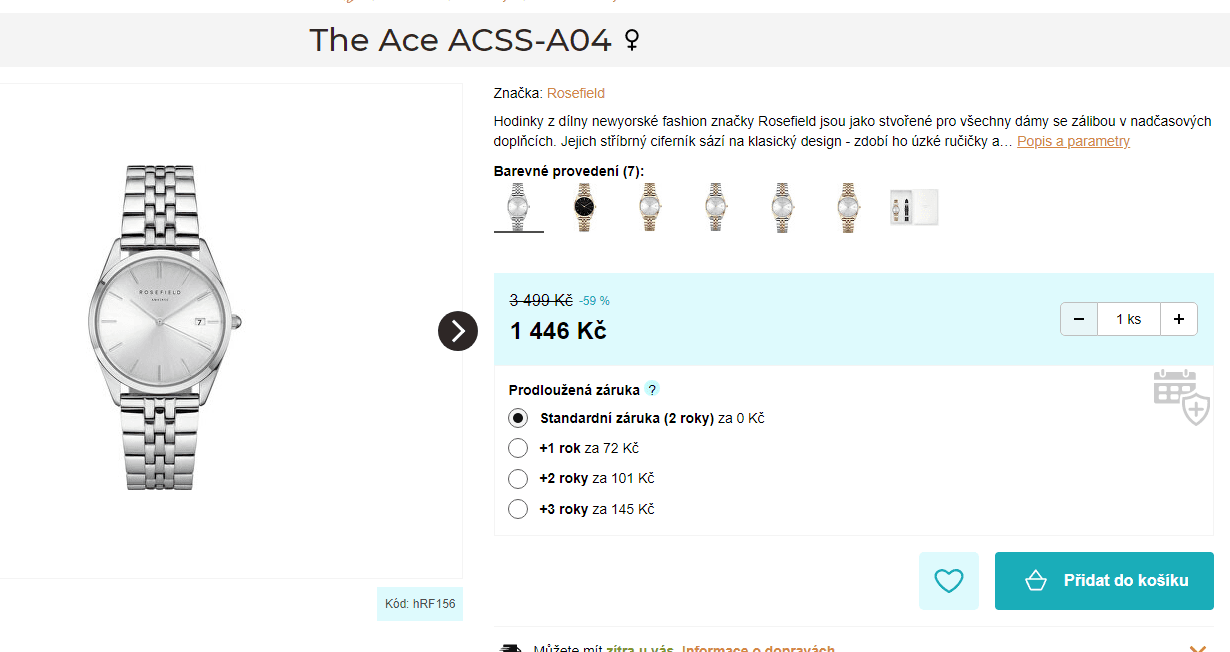Image resolution: width=1230 pixels, height=652 pixels.
Task: Click the next image arrow
Action: 458,331
